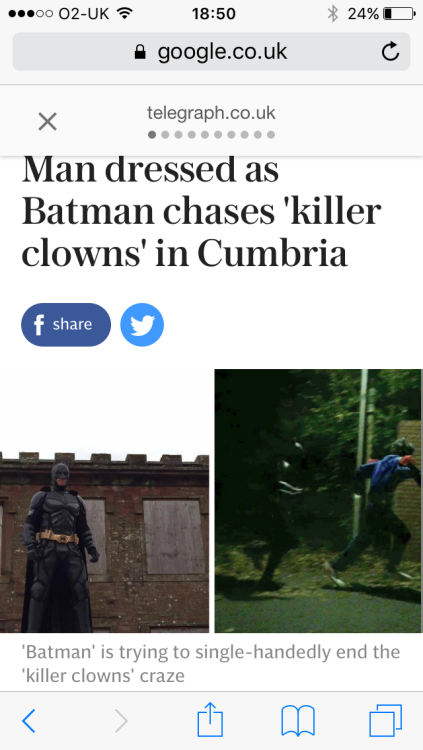Screen dimensions: 423x750
Task: Close the telegraph.co.uk AMP viewer
Action: [x=47, y=121]
